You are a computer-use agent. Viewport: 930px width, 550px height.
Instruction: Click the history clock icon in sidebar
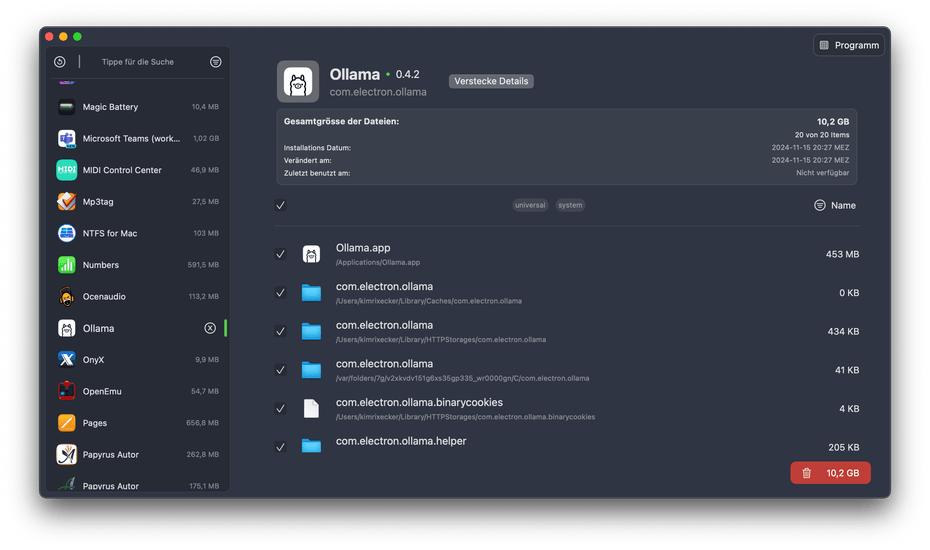(x=61, y=62)
